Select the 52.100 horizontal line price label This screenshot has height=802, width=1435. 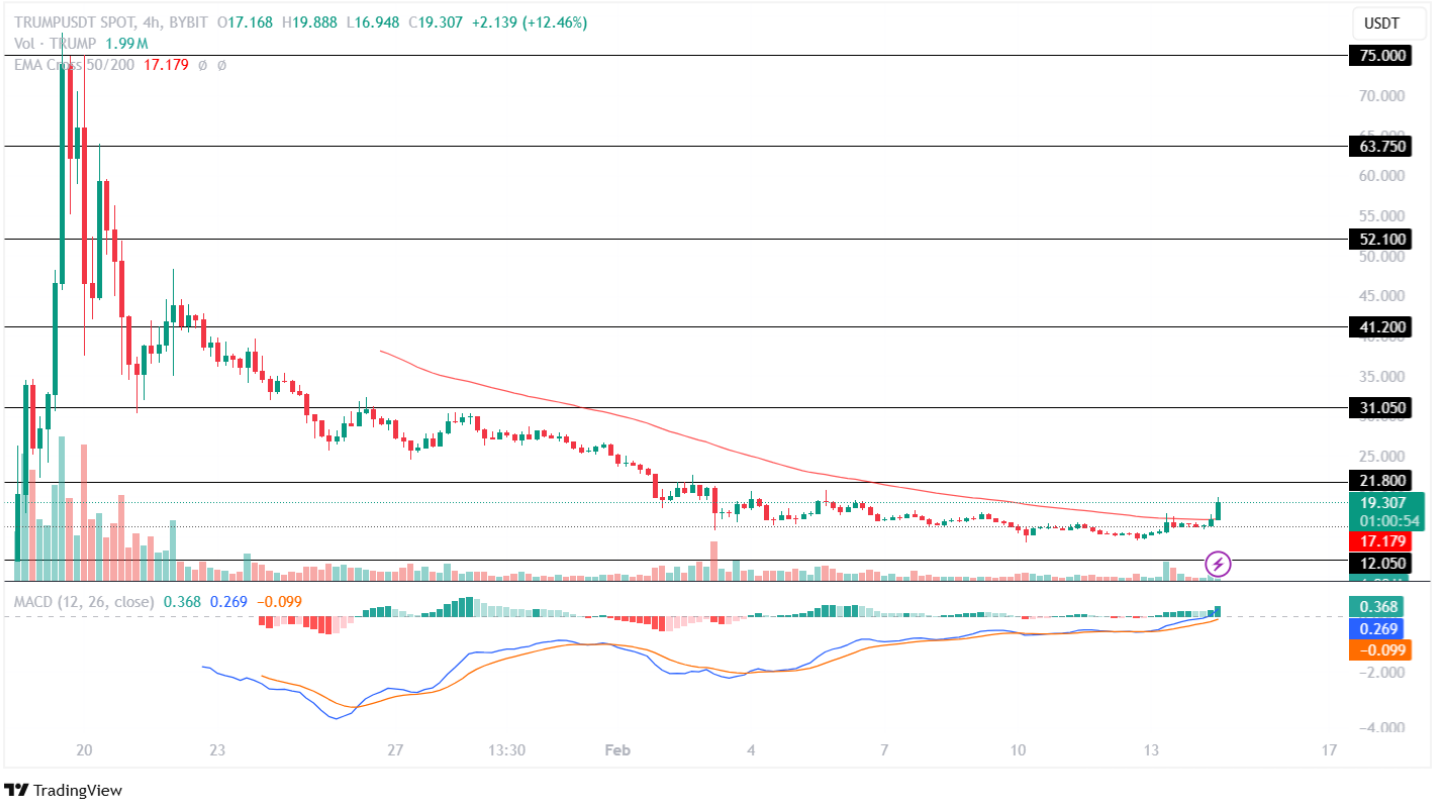pyautogui.click(x=1380, y=239)
